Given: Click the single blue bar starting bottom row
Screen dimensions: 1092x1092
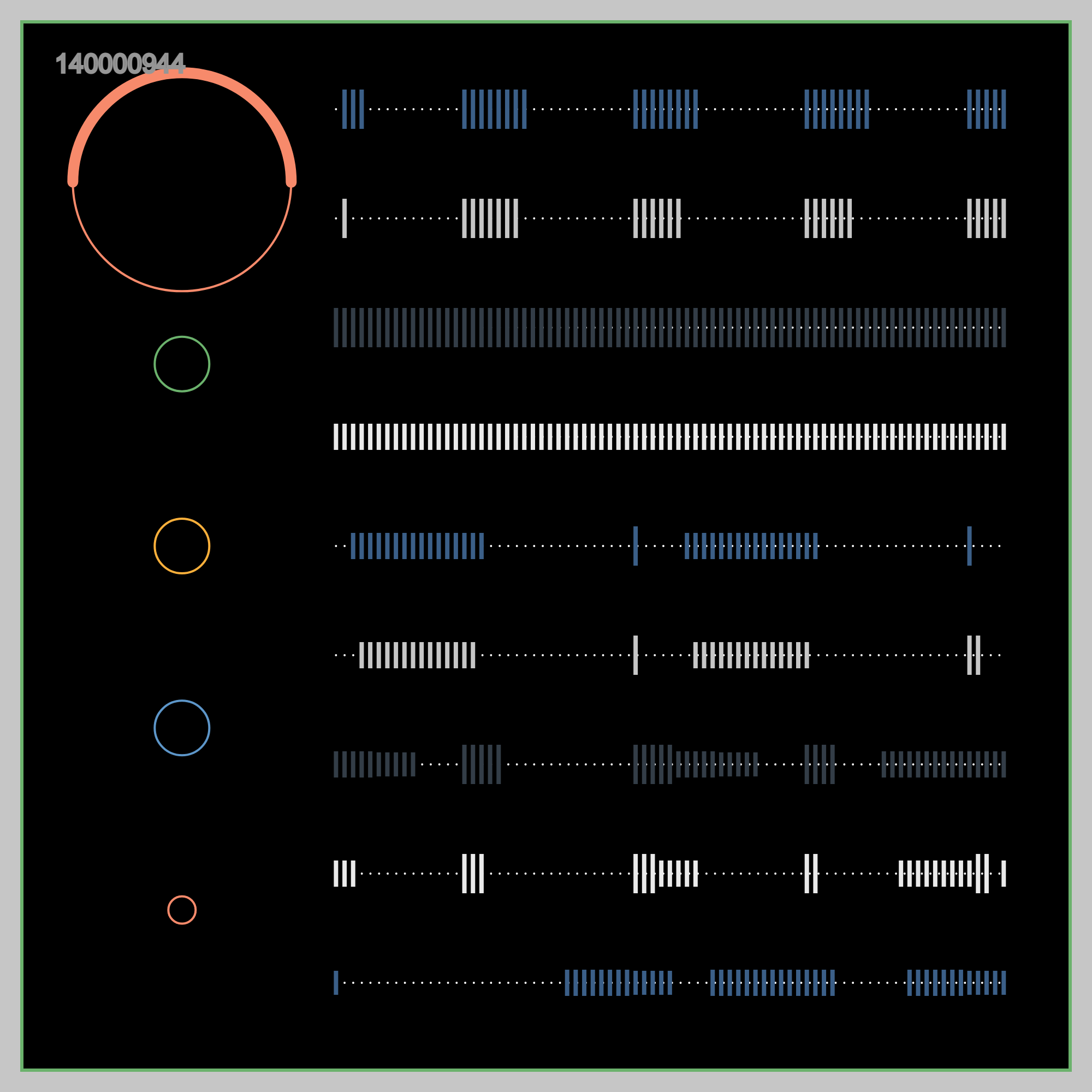Looking at the screenshot, I should 336,982.
